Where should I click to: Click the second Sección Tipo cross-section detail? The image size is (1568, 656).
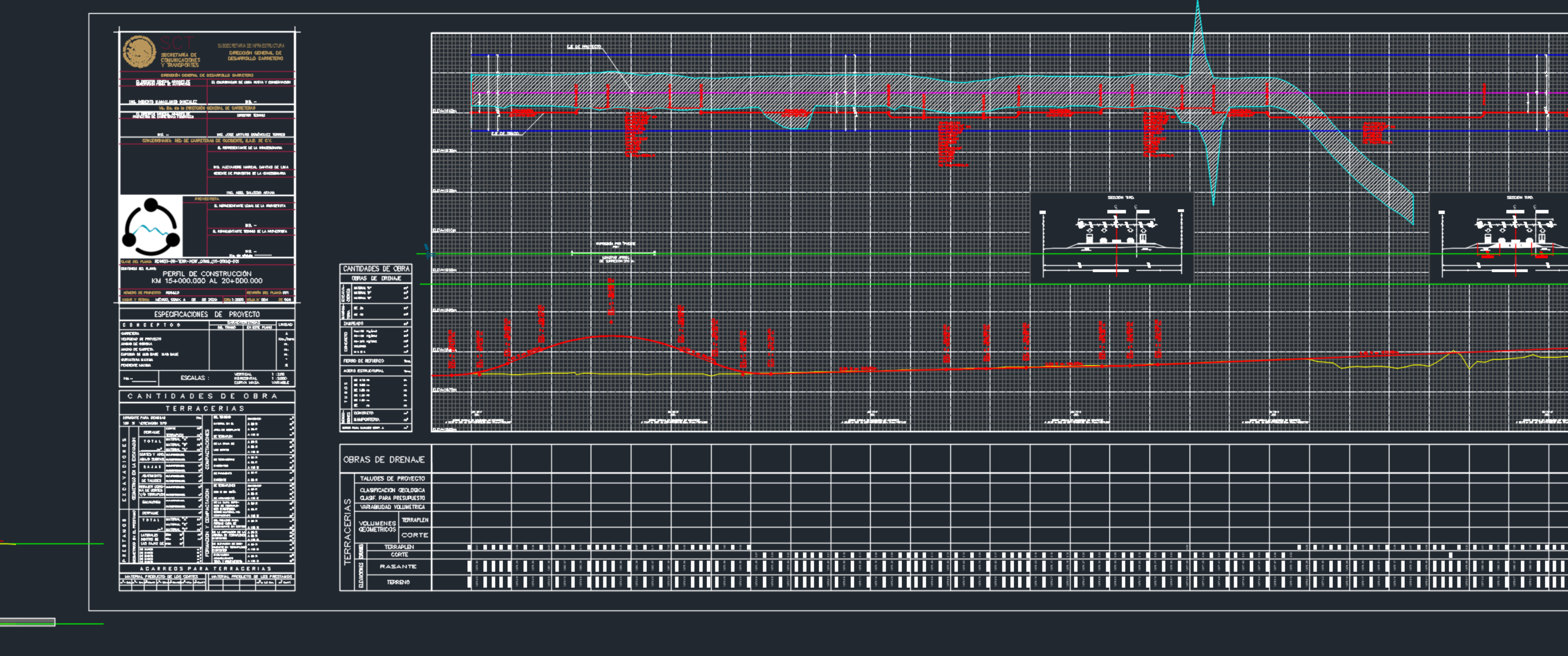1510,237
